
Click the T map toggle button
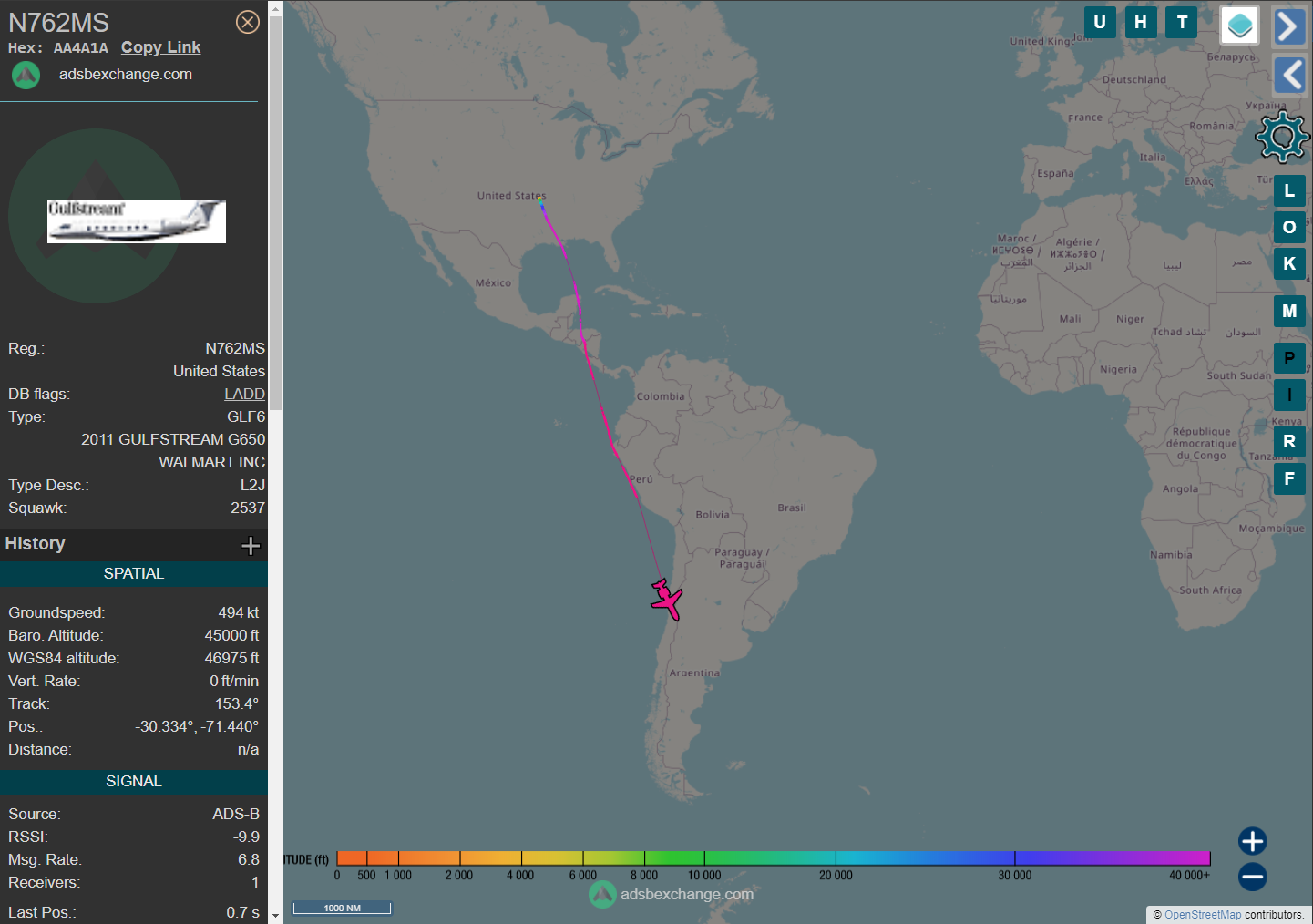pos(1182,23)
